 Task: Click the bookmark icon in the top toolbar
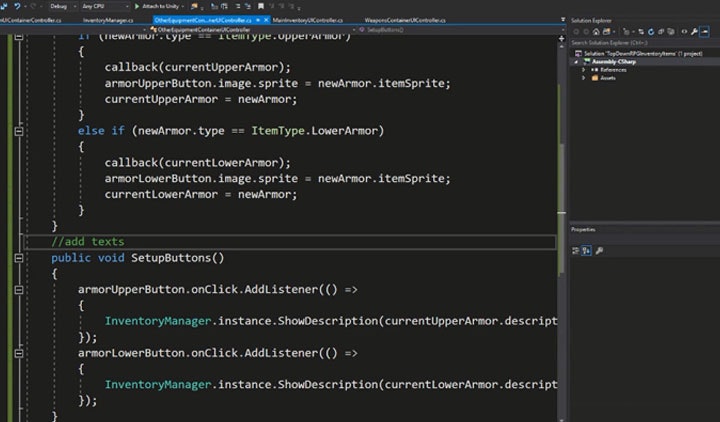pyautogui.click(x=261, y=6)
